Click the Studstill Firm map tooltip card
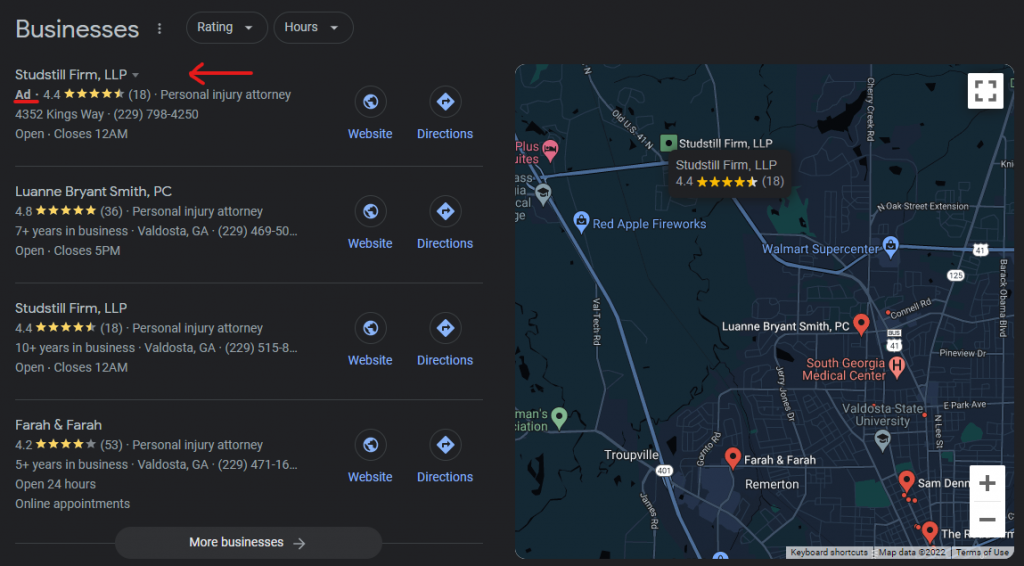 [x=729, y=173]
